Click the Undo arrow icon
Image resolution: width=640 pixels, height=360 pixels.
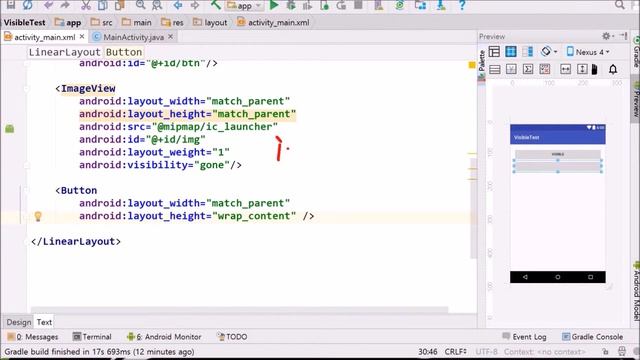tap(48, 5)
